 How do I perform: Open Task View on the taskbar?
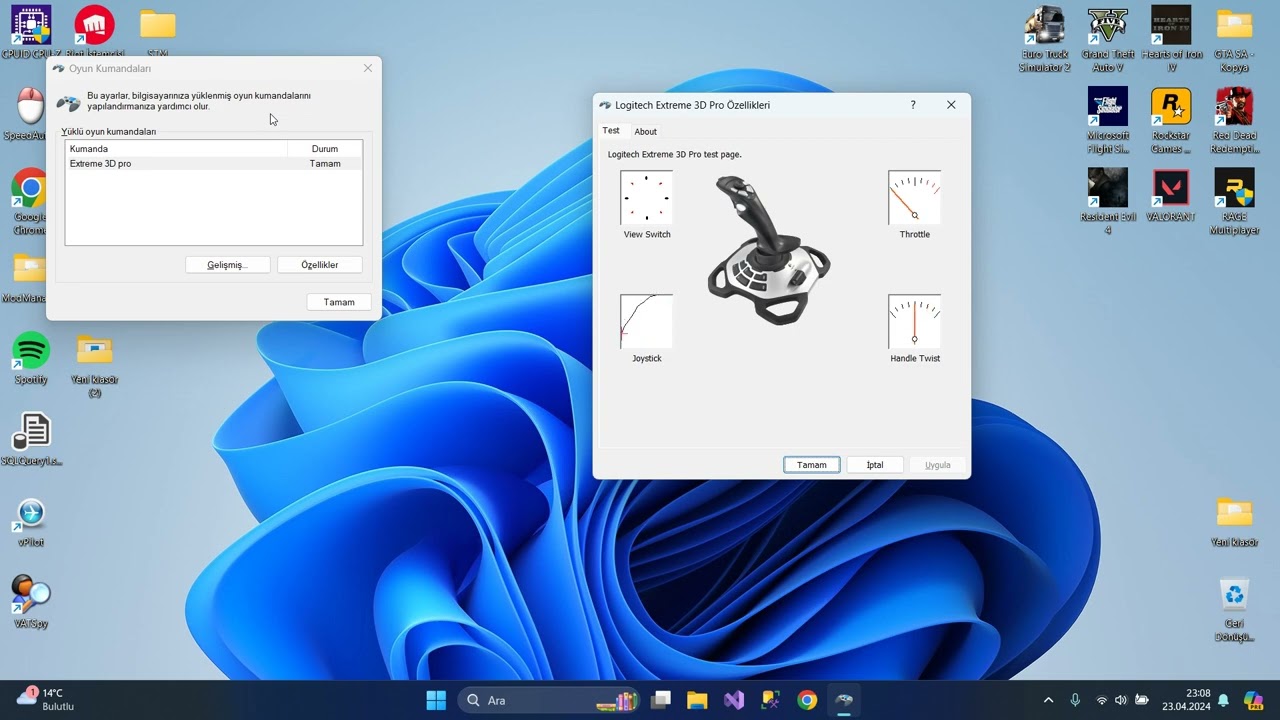661,700
